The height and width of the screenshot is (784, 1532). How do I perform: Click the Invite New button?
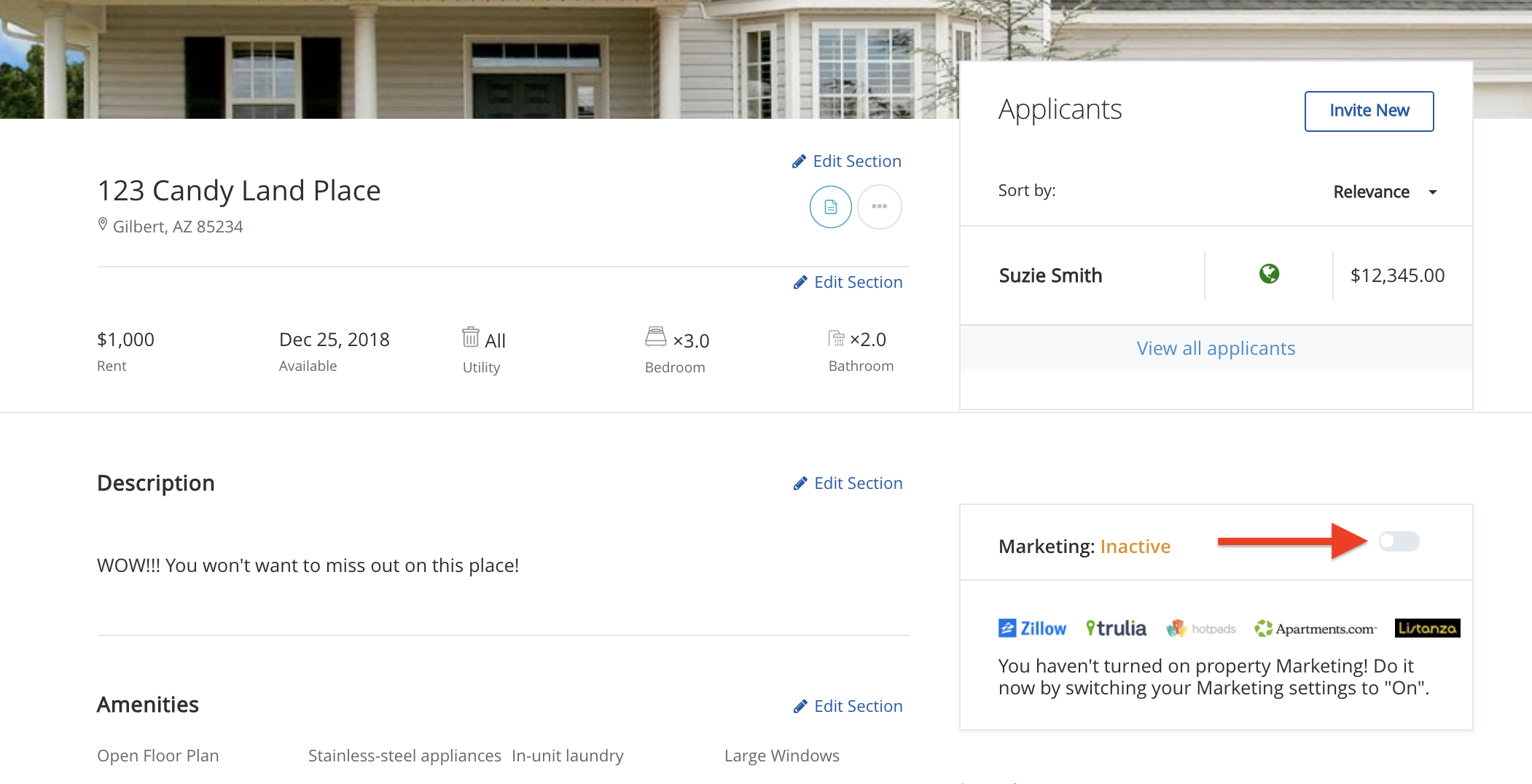(x=1369, y=111)
